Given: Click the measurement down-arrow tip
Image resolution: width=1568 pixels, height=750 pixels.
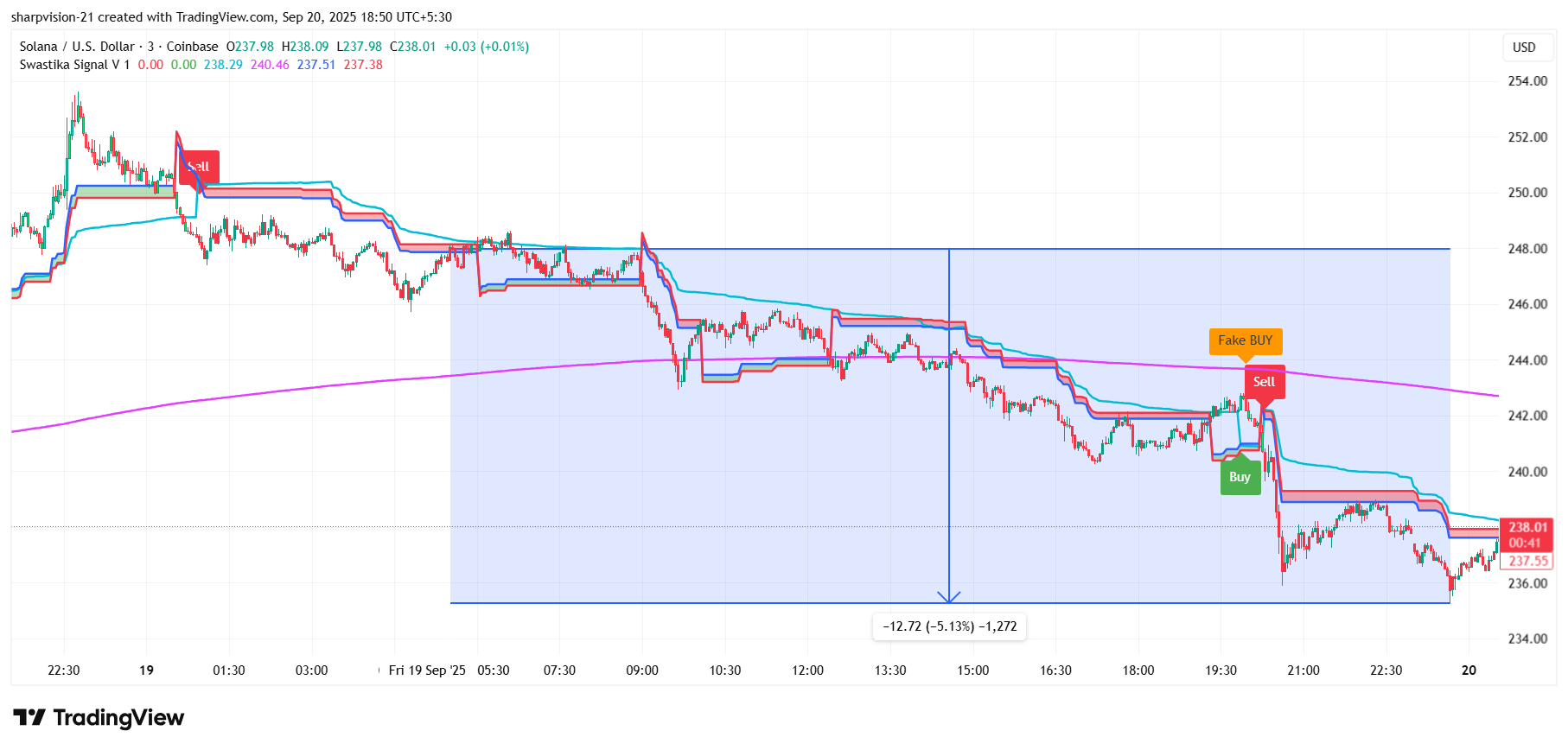Looking at the screenshot, I should click(949, 600).
